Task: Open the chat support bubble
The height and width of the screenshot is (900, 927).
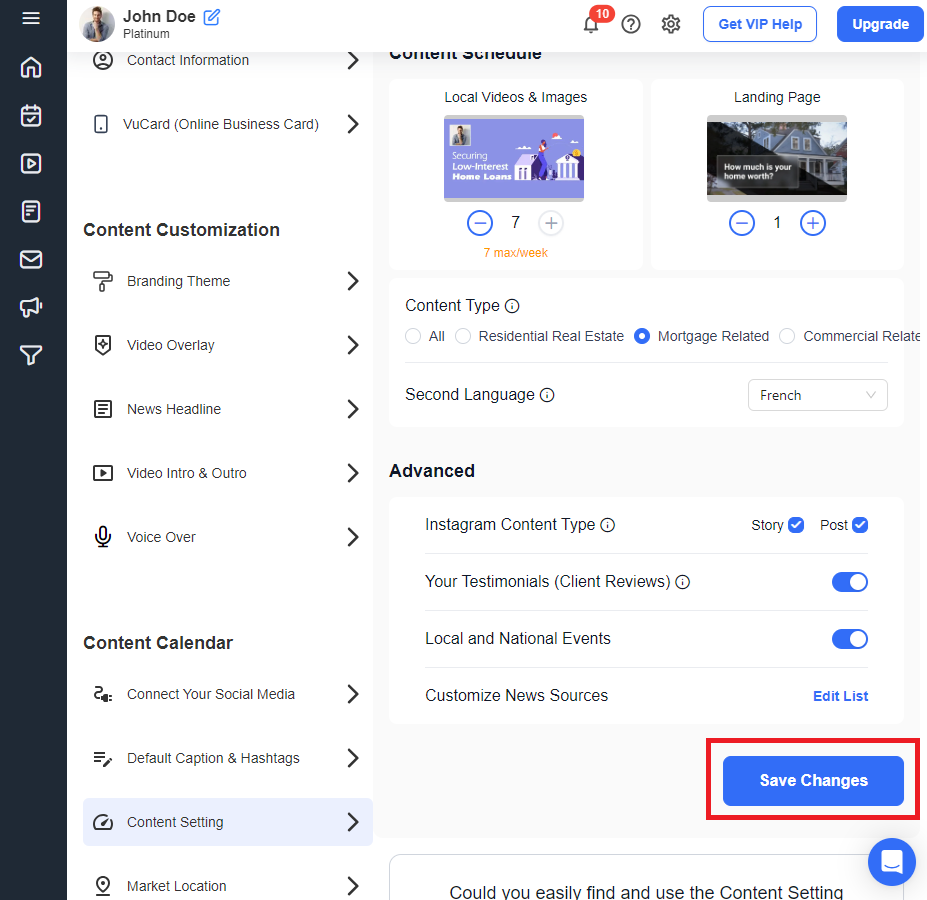Action: [891, 861]
